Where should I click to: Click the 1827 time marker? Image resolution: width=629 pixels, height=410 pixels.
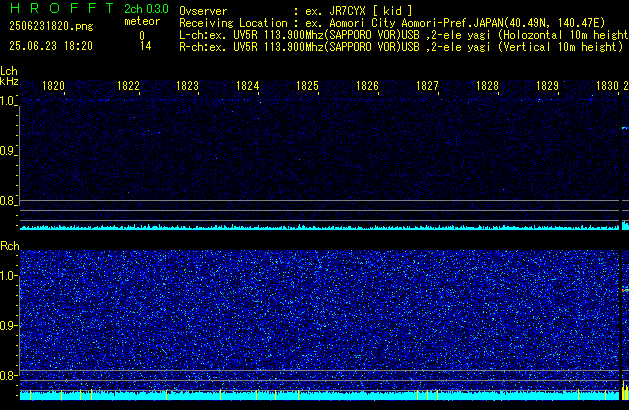coord(427,86)
